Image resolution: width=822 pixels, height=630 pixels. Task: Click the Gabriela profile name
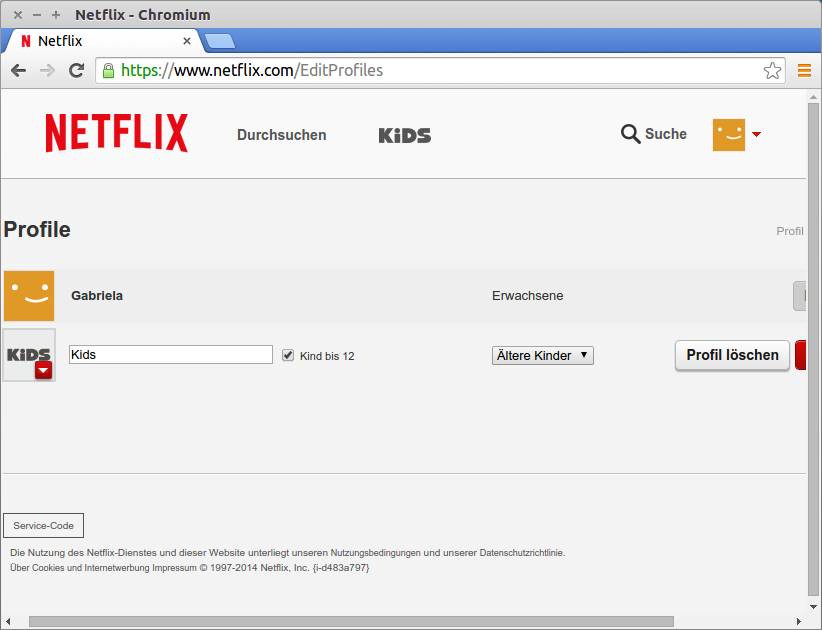(x=97, y=296)
